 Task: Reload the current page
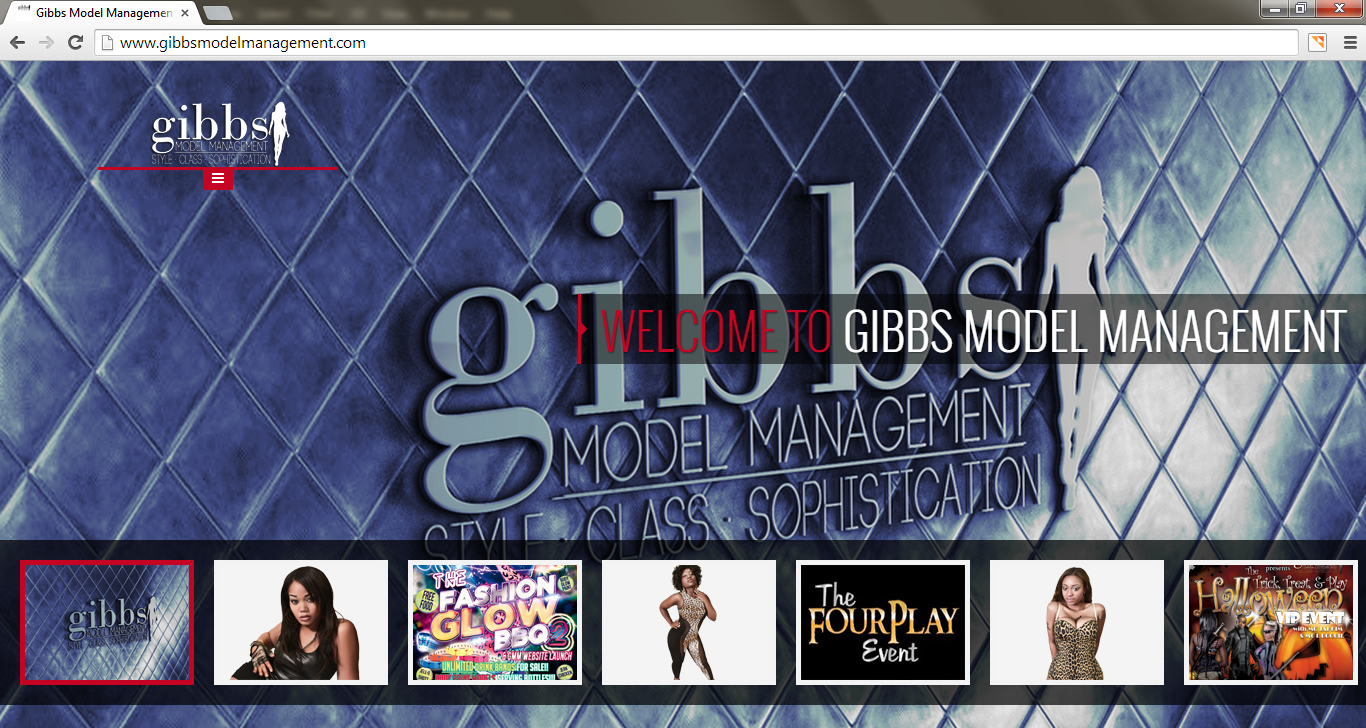click(75, 42)
